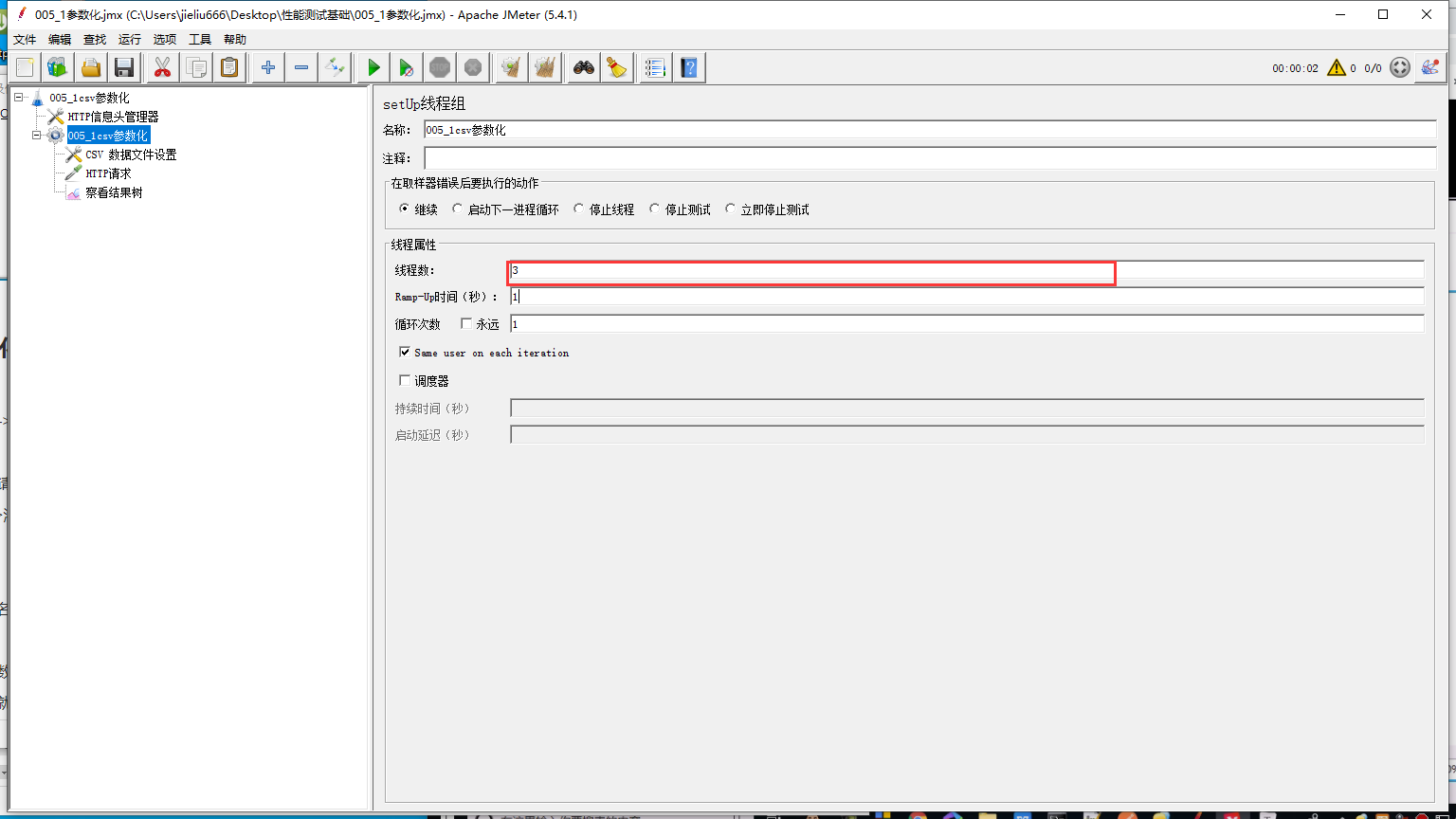Viewport: 1456px width, 819px height.
Task: Open the 查找 menu
Action: [95, 39]
